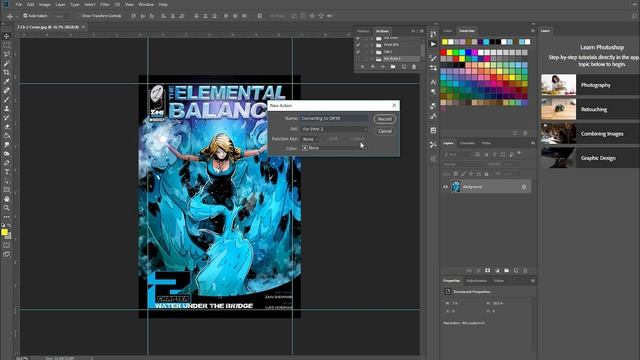Pick the red swatch in Swatches panel

coord(443,52)
